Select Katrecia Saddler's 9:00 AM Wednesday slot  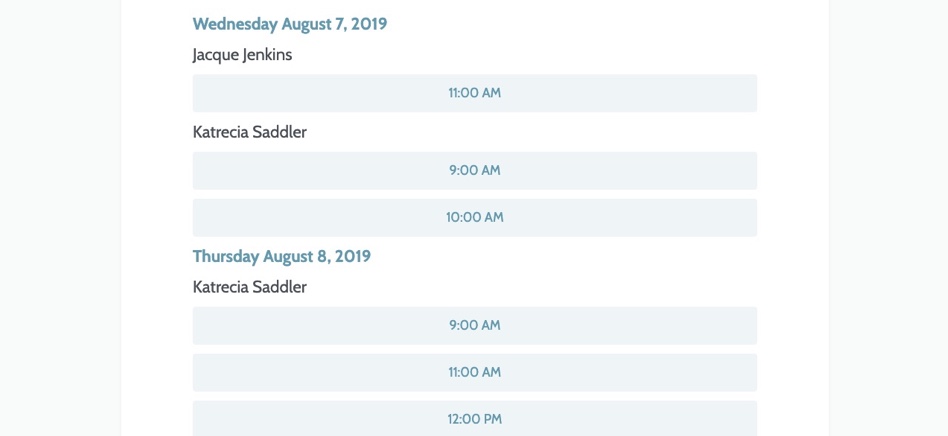coord(475,171)
